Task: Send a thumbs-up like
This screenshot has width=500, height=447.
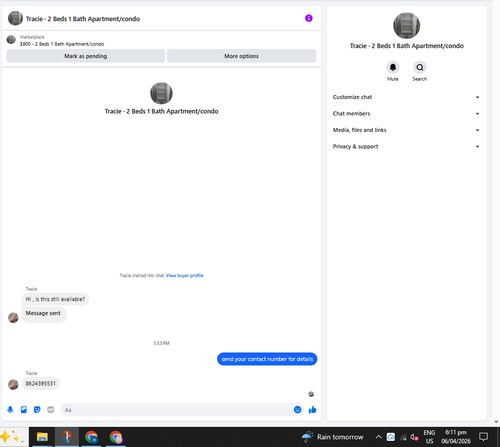Action: (312, 410)
